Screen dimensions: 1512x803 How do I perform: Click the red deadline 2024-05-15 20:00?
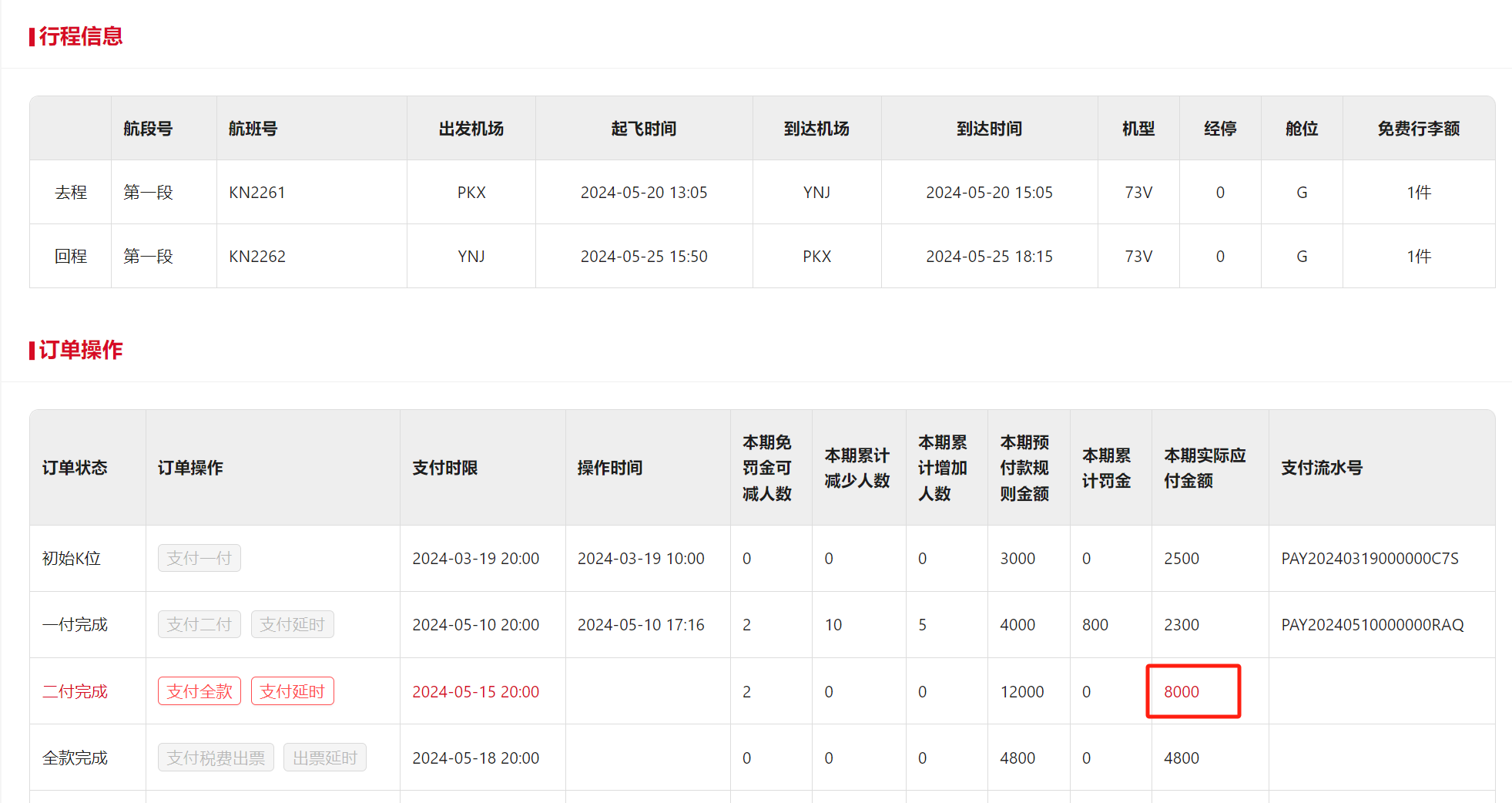475,692
